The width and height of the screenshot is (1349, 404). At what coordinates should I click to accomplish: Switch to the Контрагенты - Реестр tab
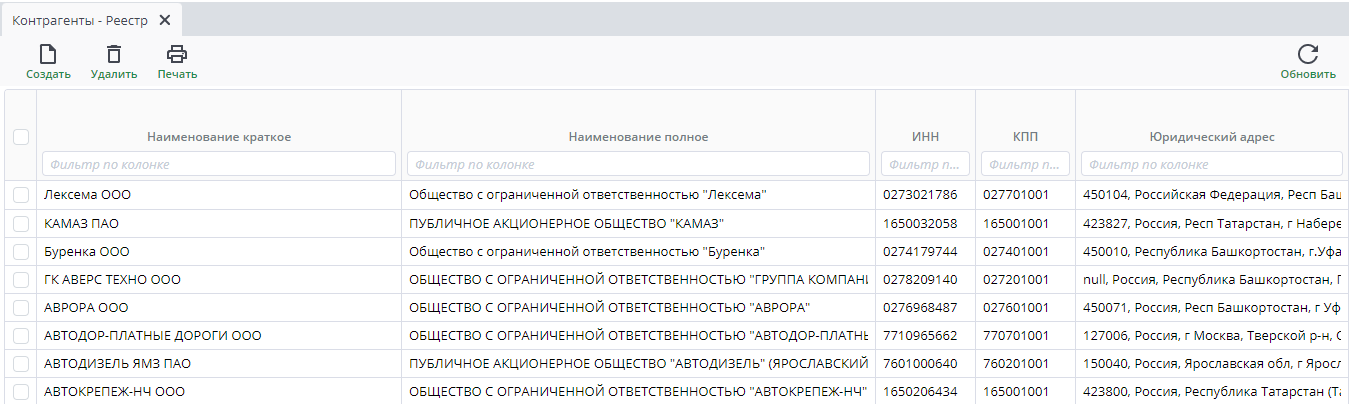pos(78,20)
